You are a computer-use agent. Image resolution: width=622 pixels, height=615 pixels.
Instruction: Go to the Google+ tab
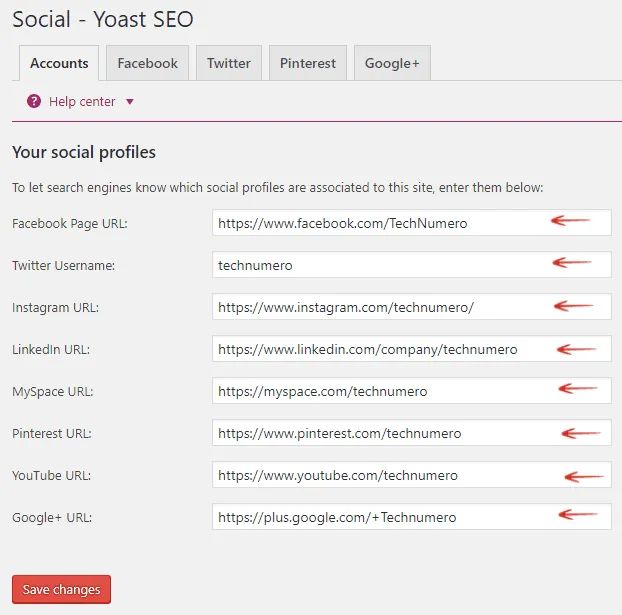point(392,63)
